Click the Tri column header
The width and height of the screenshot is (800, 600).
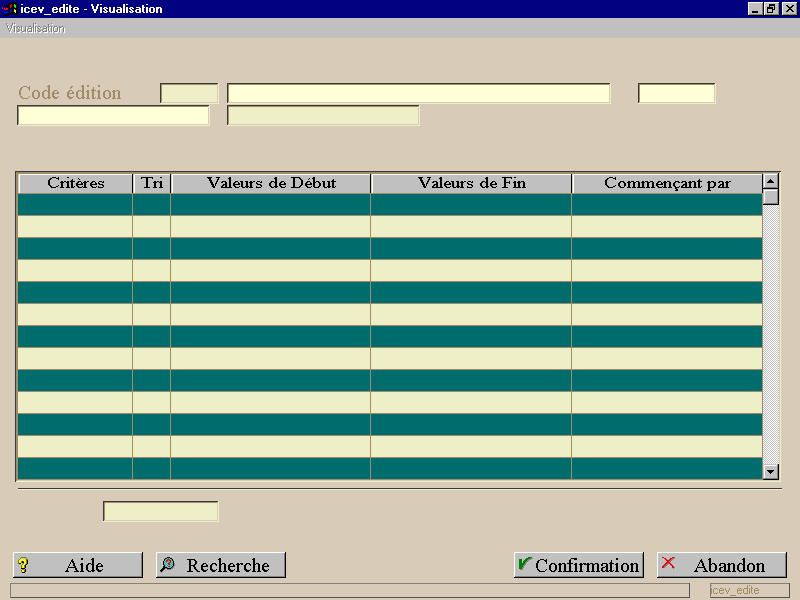152,183
